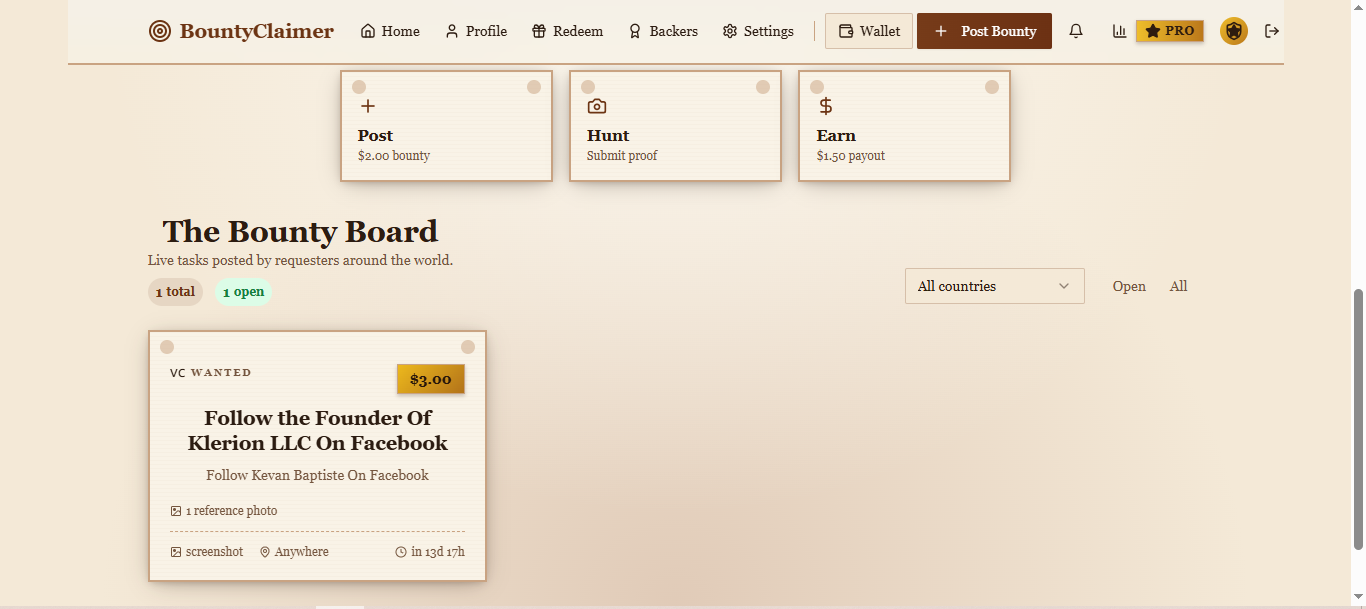This screenshot has width=1366, height=609.
Task: Click the 'VC WANTED' label on bounty card
Action: click(x=211, y=373)
